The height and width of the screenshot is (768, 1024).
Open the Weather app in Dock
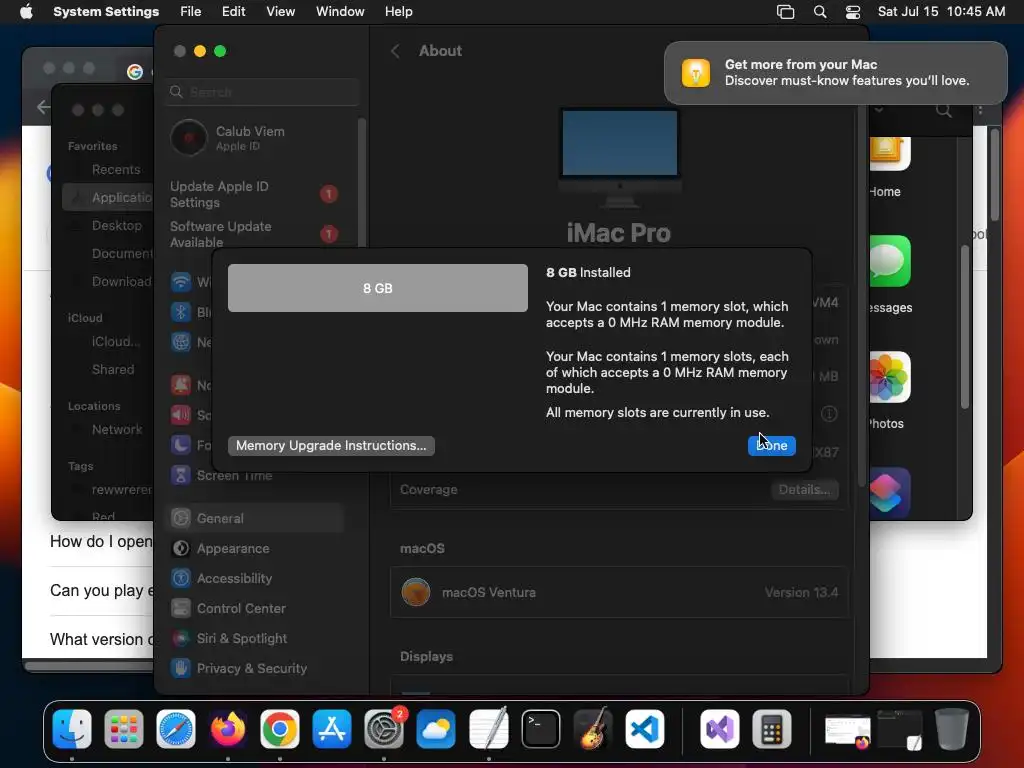point(436,729)
